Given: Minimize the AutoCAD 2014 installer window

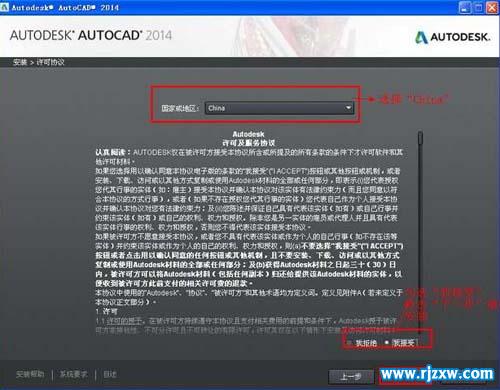Looking at the screenshot, I should click(465, 7).
